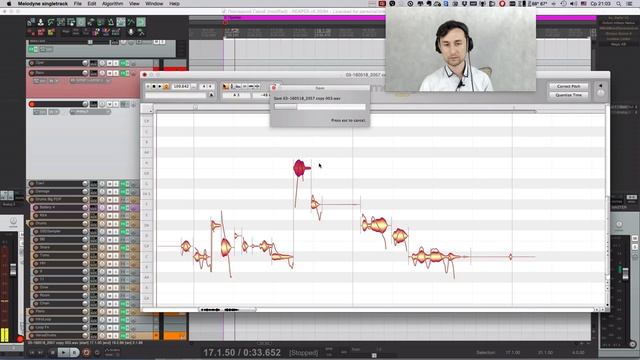Image resolution: width=640 pixels, height=360 pixels.
Task: Click the orange icon beside Melodyne's play button
Action: click(166, 87)
